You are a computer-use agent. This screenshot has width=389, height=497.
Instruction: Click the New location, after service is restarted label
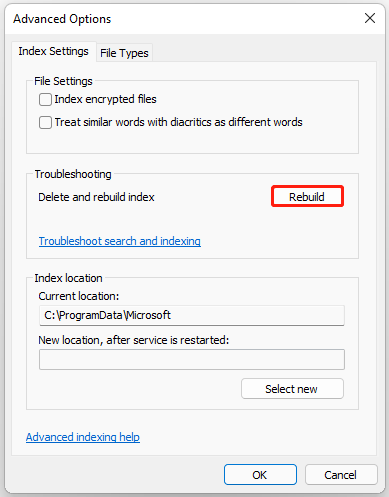tap(134, 340)
